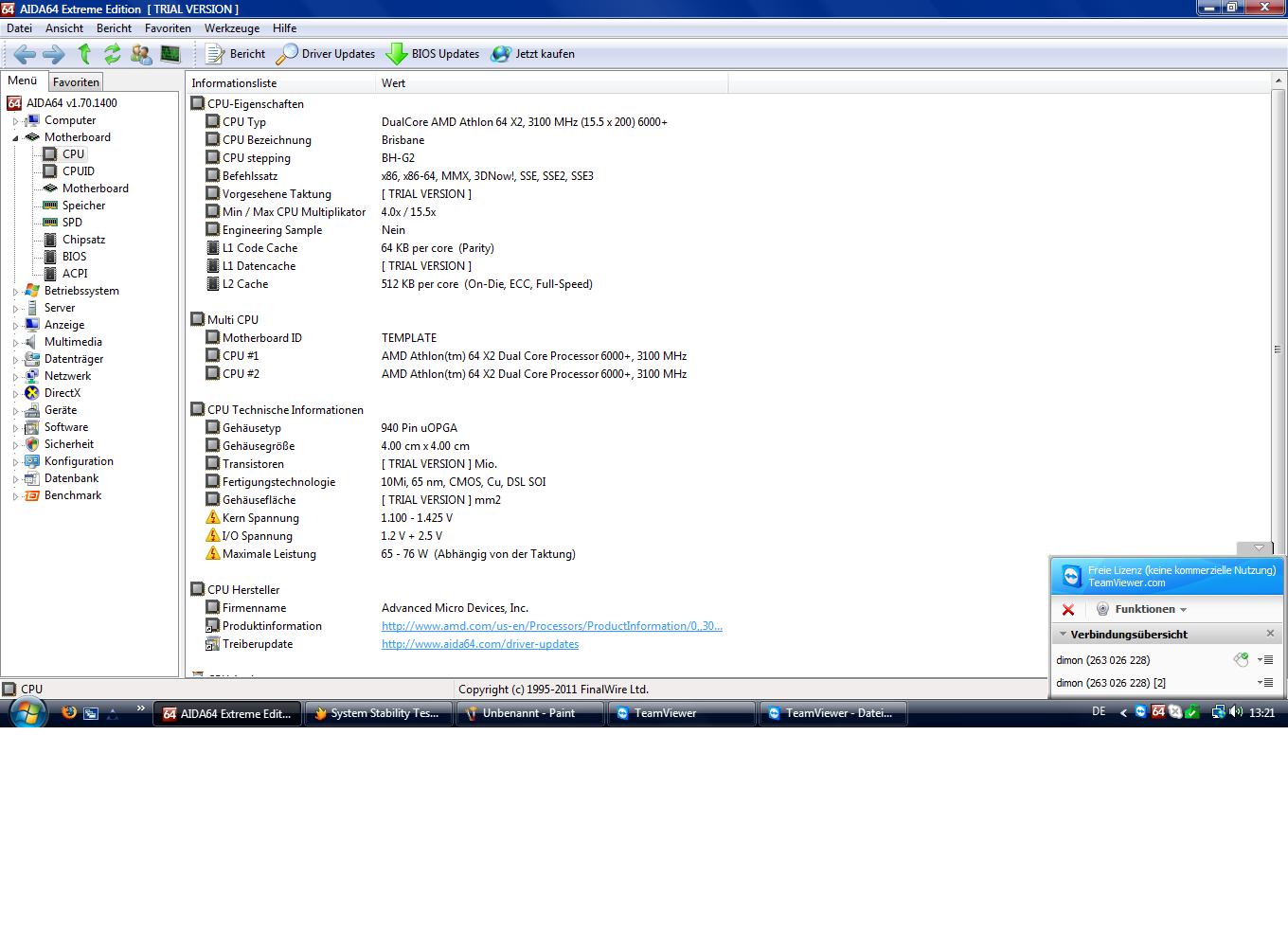This screenshot has height=950, width=1288.
Task: Select the Chipsatz tree item
Action: pyautogui.click(x=84, y=240)
